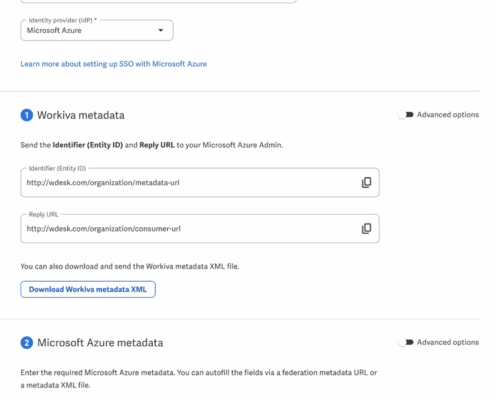495x400 pixels.
Task: Click the 'Enter the required Microsoft Azure metadata' description
Action: 199,379
